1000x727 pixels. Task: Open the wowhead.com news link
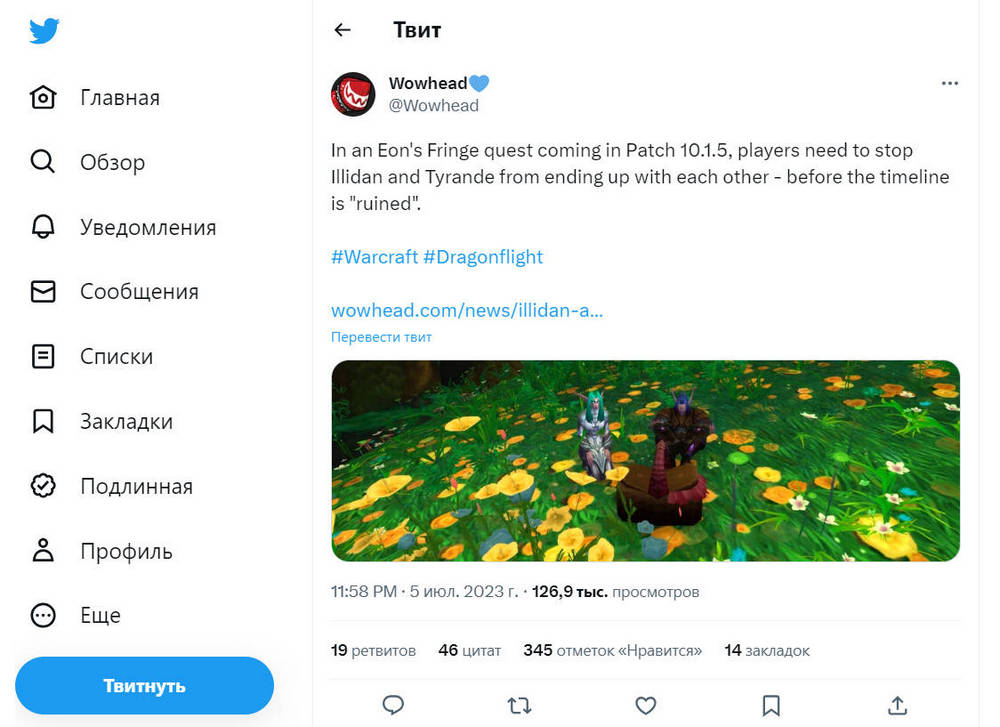467,310
